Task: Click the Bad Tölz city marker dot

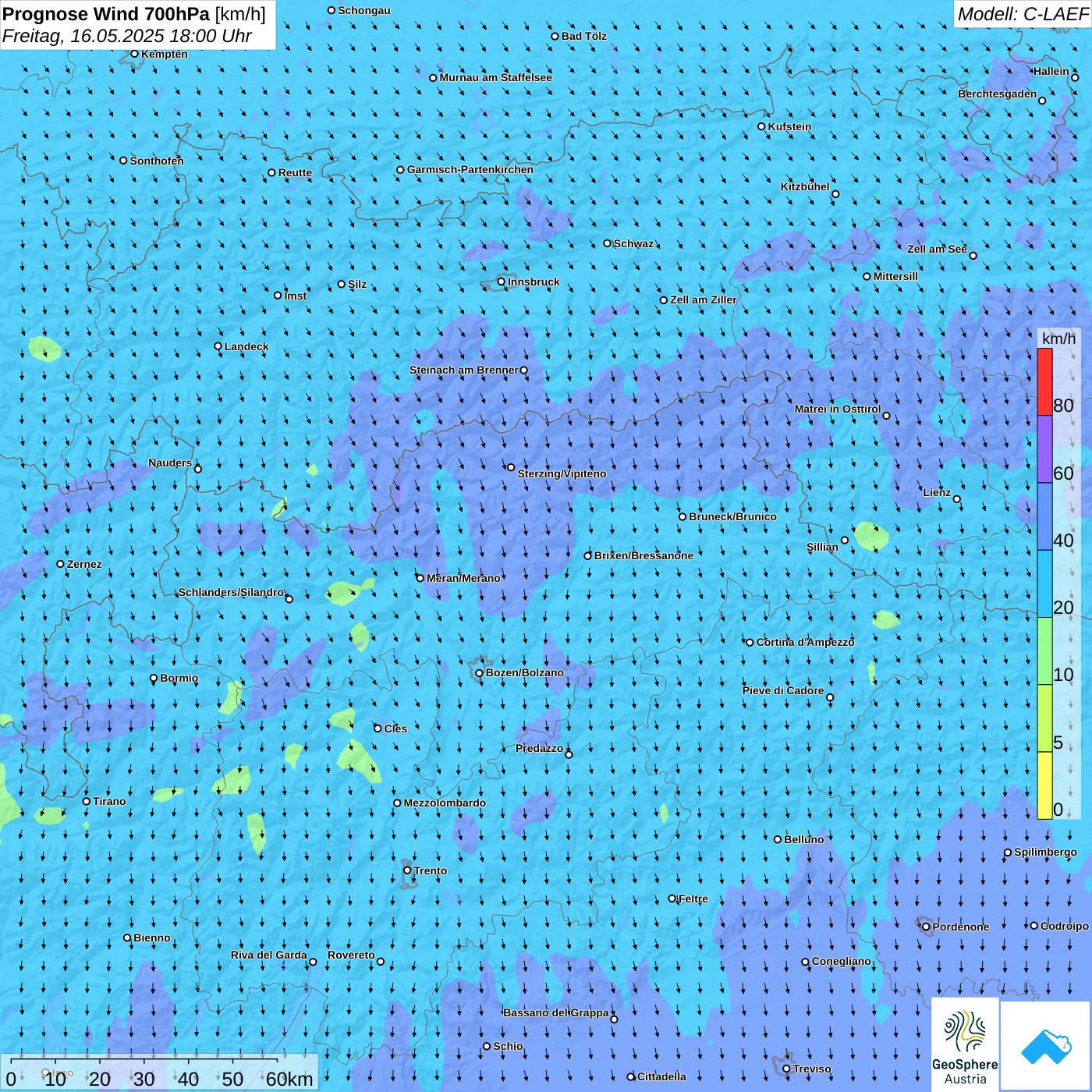Action: pyautogui.click(x=555, y=36)
